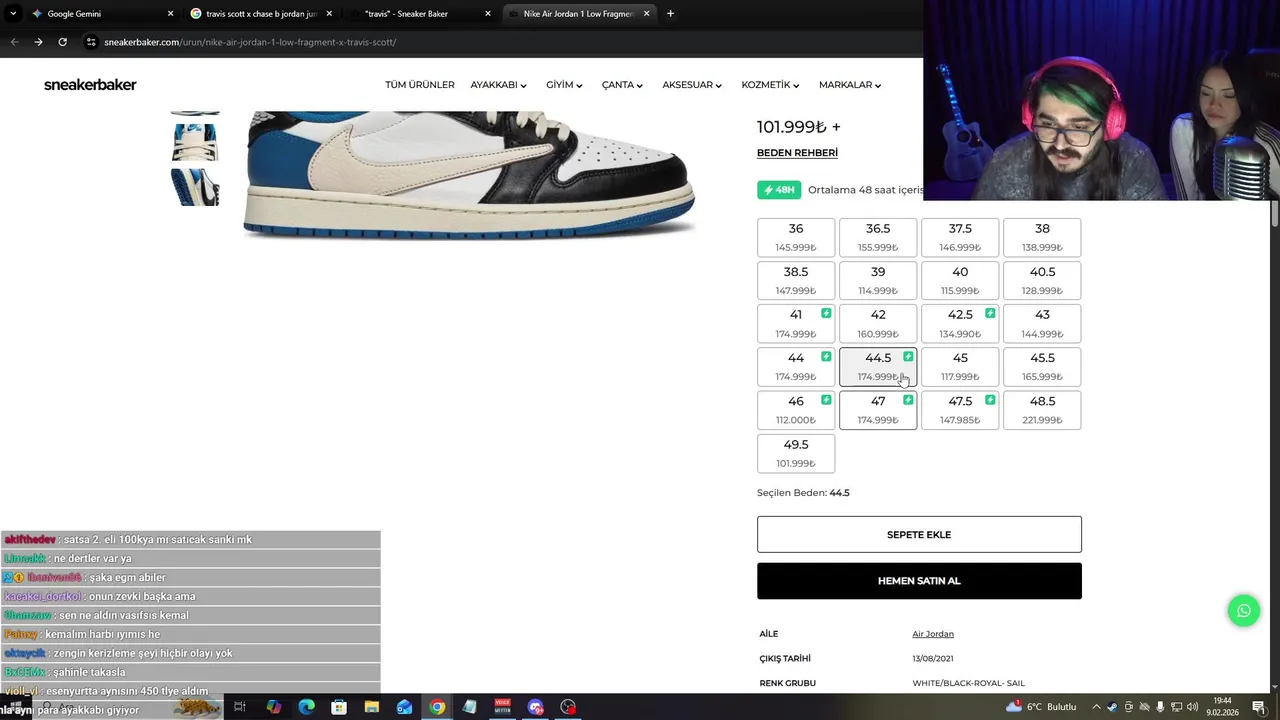Click HEMEN SATIN AL button

[919, 581]
